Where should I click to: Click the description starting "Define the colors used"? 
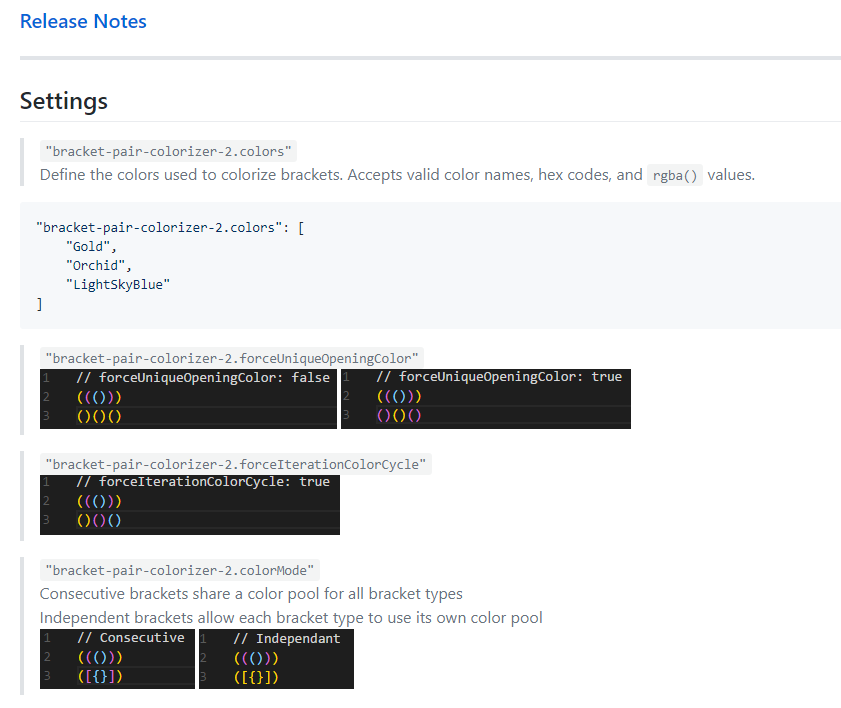pos(340,175)
